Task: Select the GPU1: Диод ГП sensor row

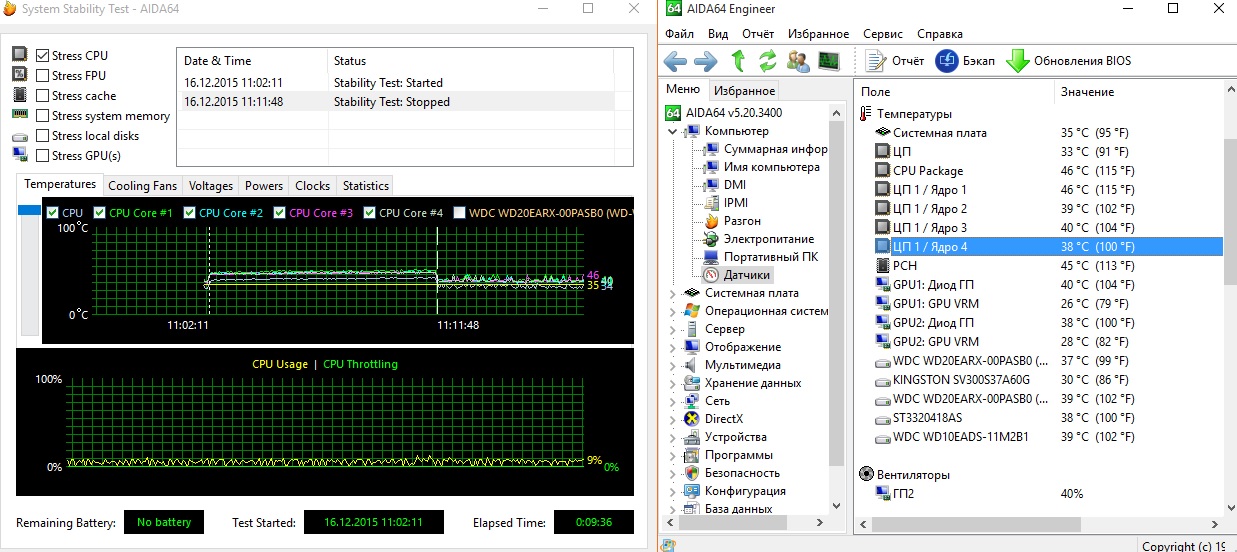Action: (1039, 285)
